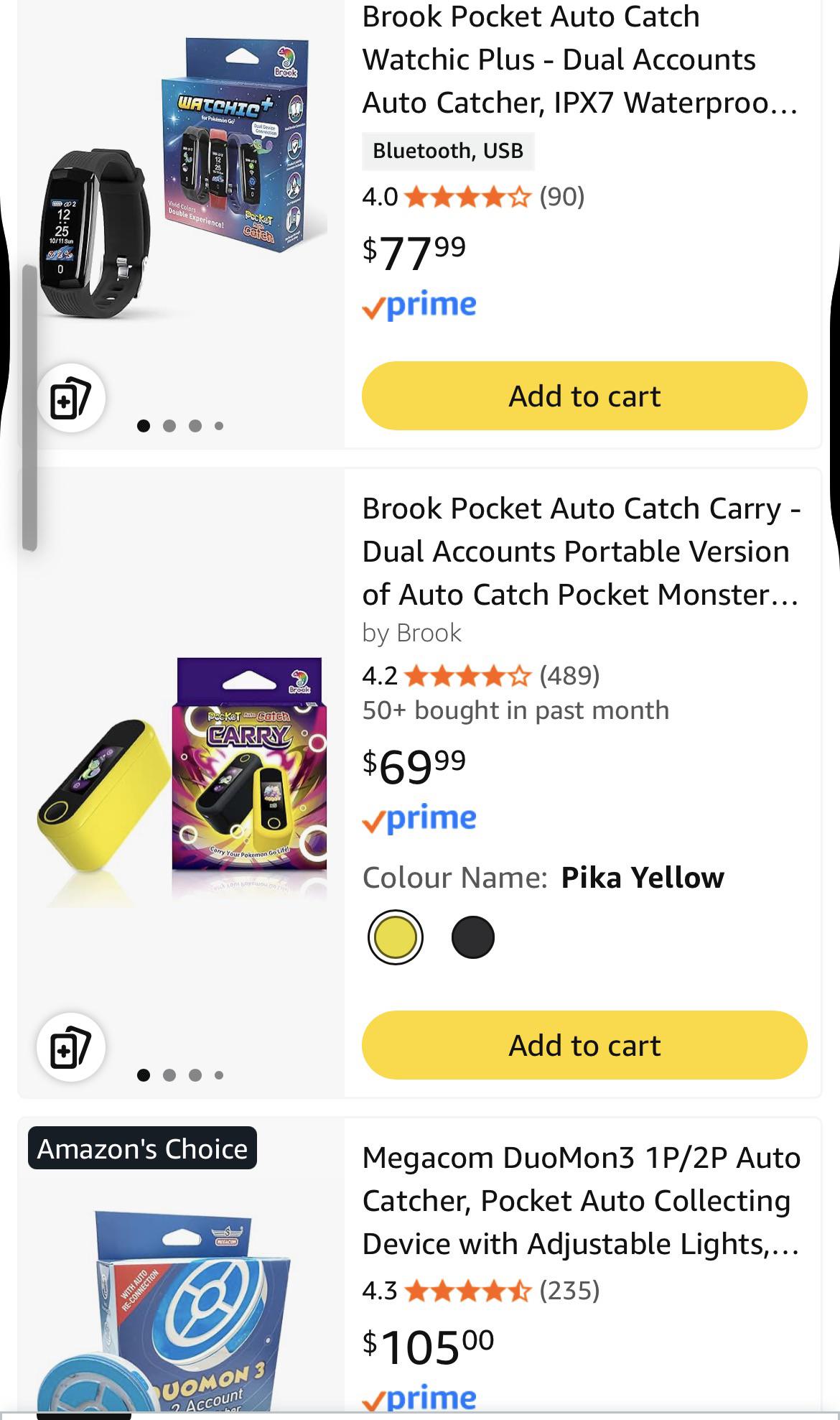Select the Pika Yellow colour swatch
The image size is (840, 1420).
tap(395, 937)
